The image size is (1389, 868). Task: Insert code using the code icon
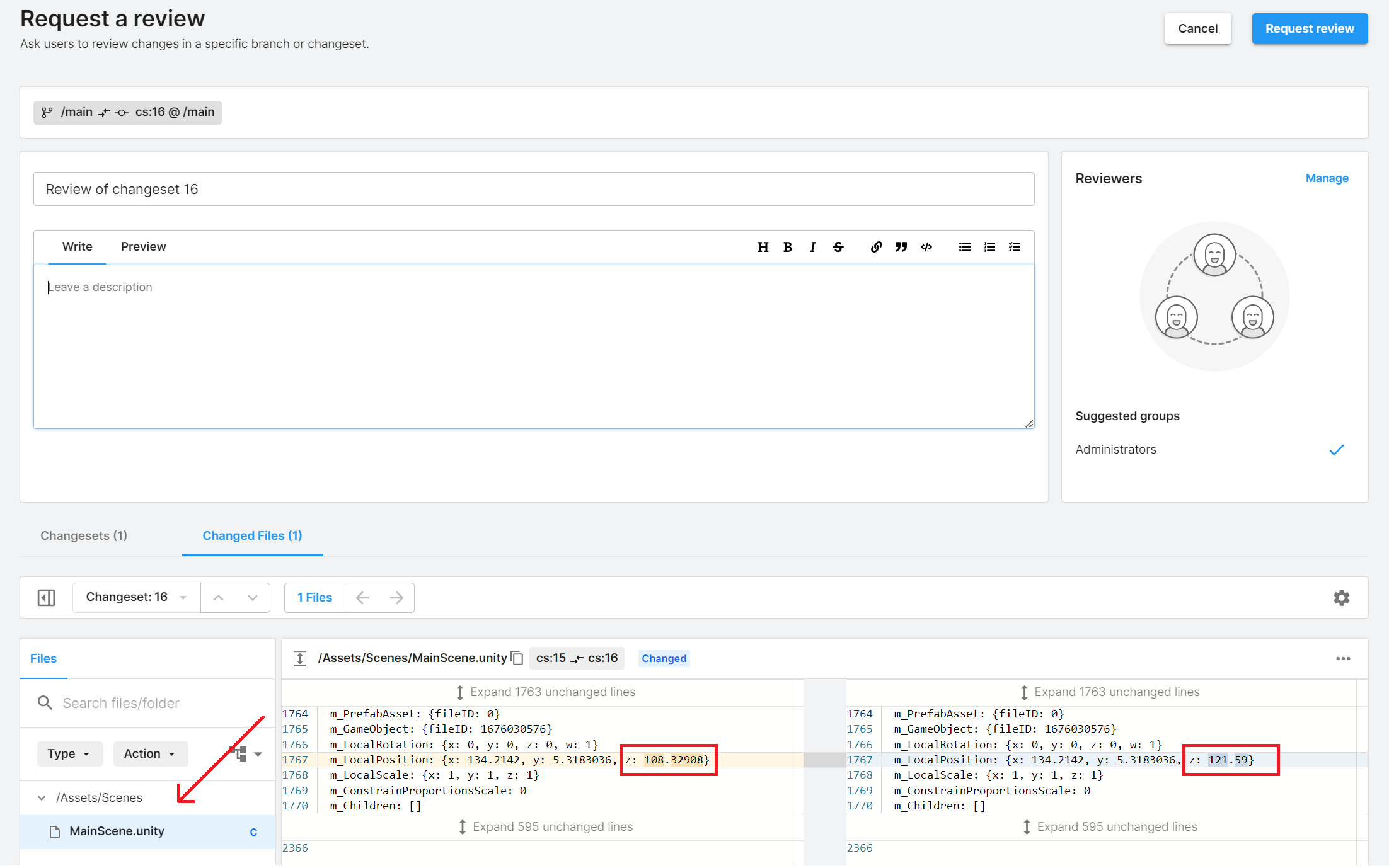pyautogui.click(x=926, y=247)
